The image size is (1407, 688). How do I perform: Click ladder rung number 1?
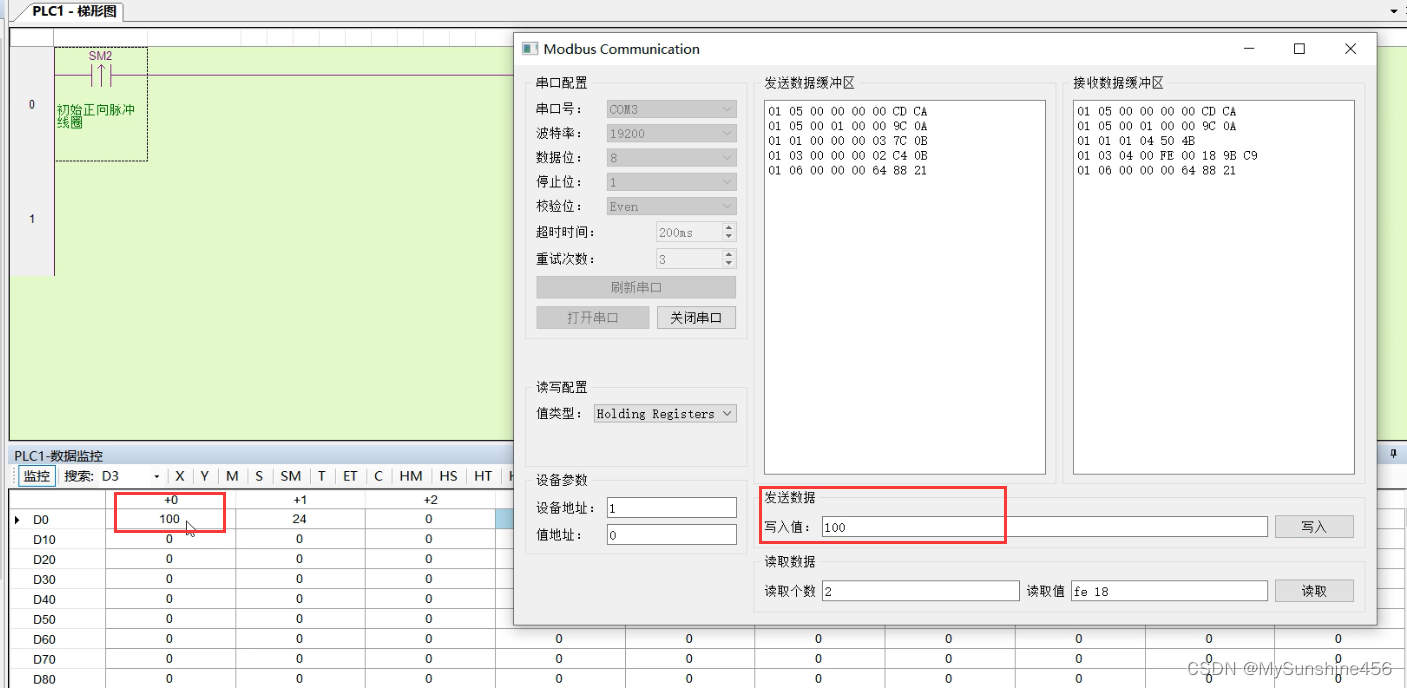pyautogui.click(x=32, y=218)
